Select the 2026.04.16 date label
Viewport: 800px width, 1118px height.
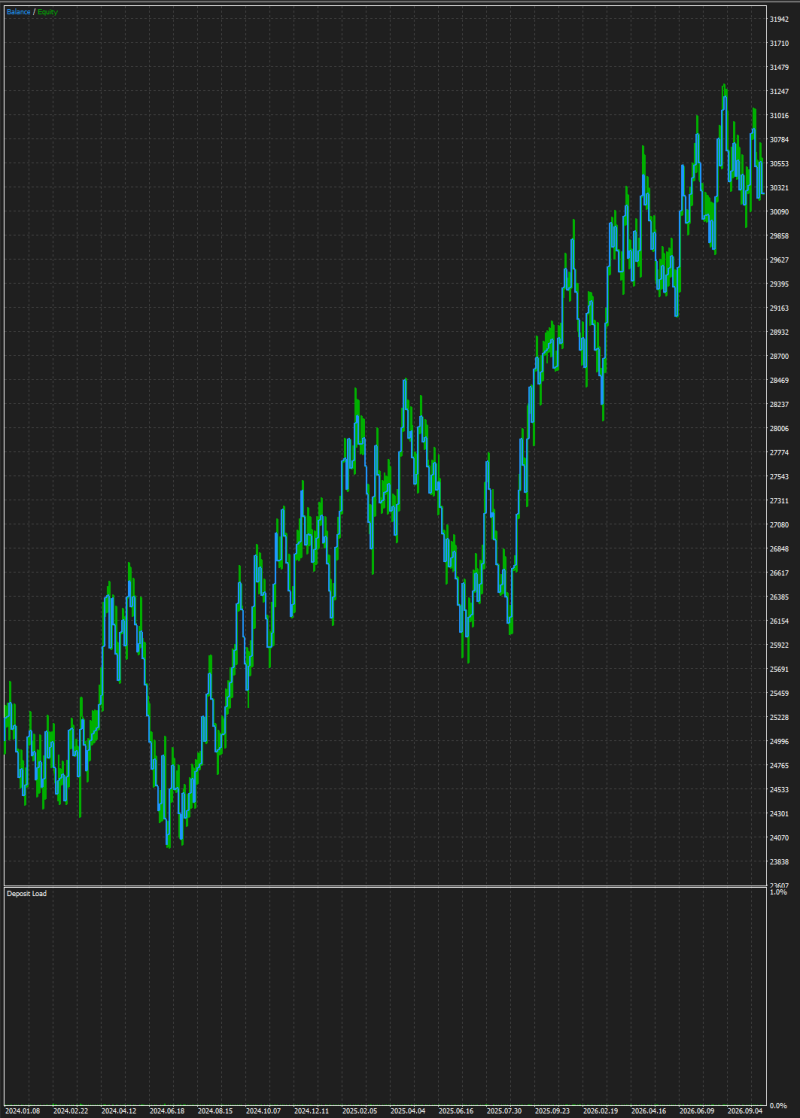coord(649,1111)
